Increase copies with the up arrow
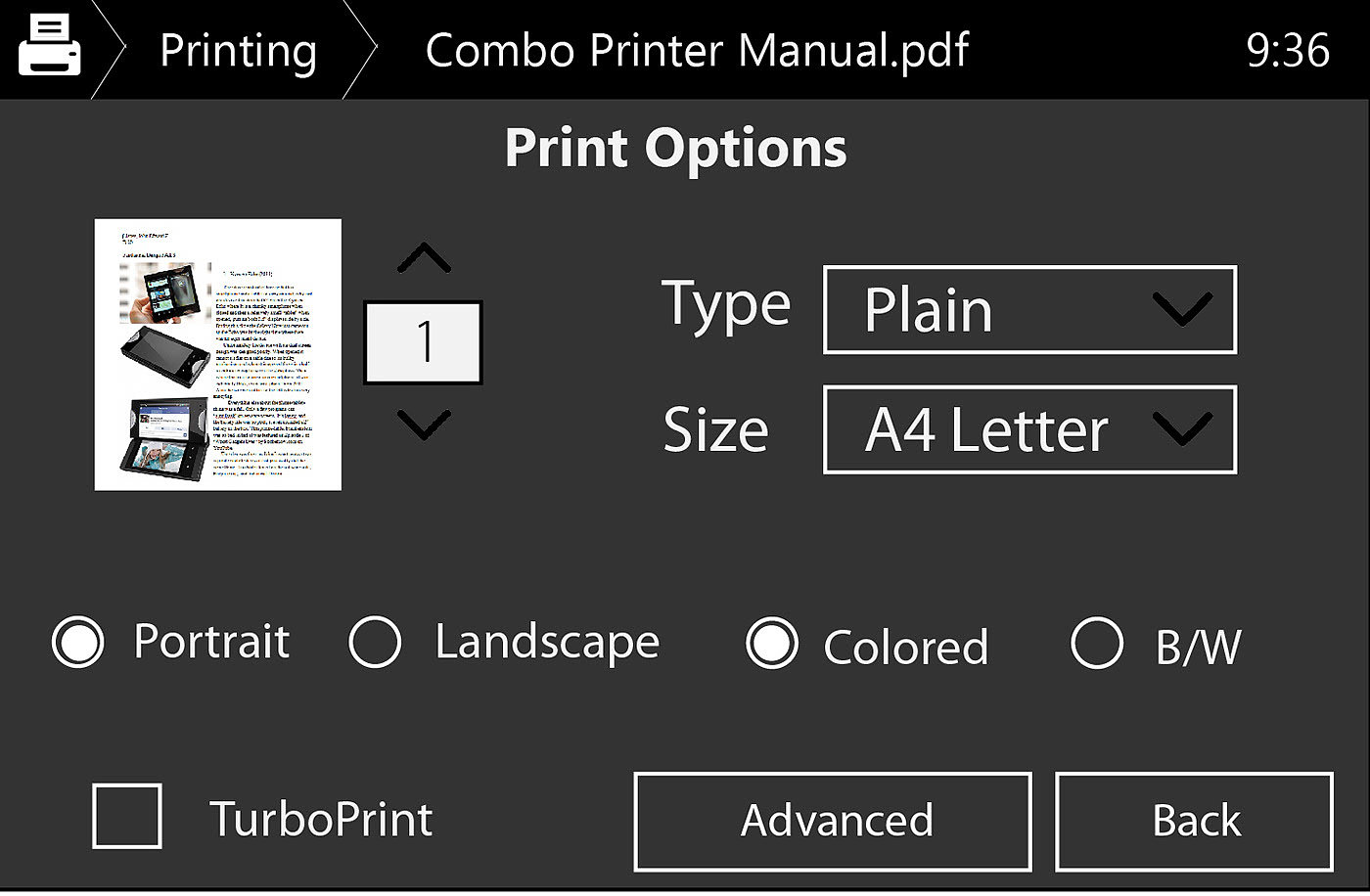The width and height of the screenshot is (1370, 896). [x=425, y=259]
